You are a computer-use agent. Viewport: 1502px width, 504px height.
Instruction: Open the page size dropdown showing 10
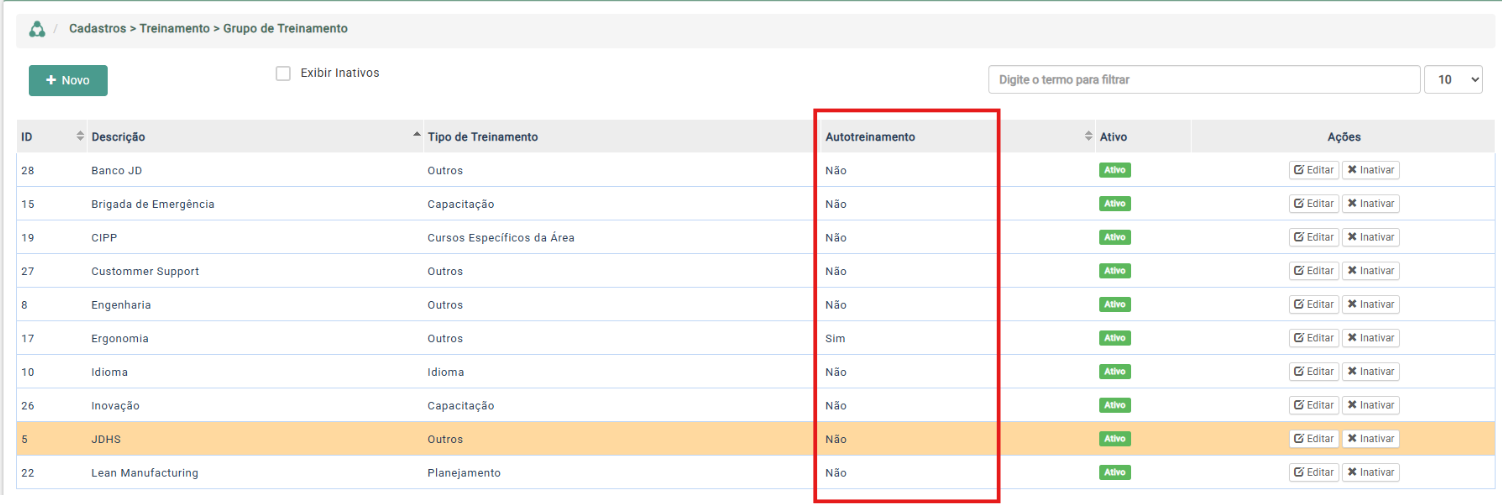pyautogui.click(x=1453, y=80)
